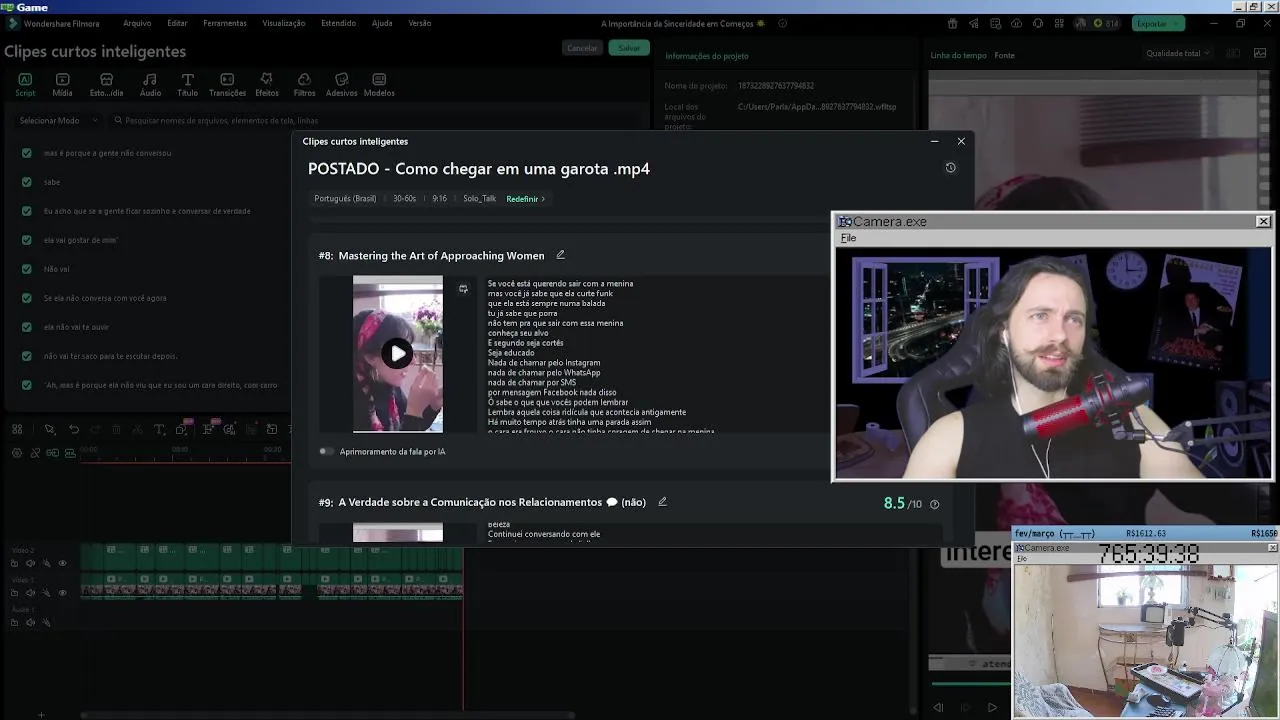Expand the Exportar dropdown arrow
This screenshot has width=1280, height=720.
tap(1177, 24)
